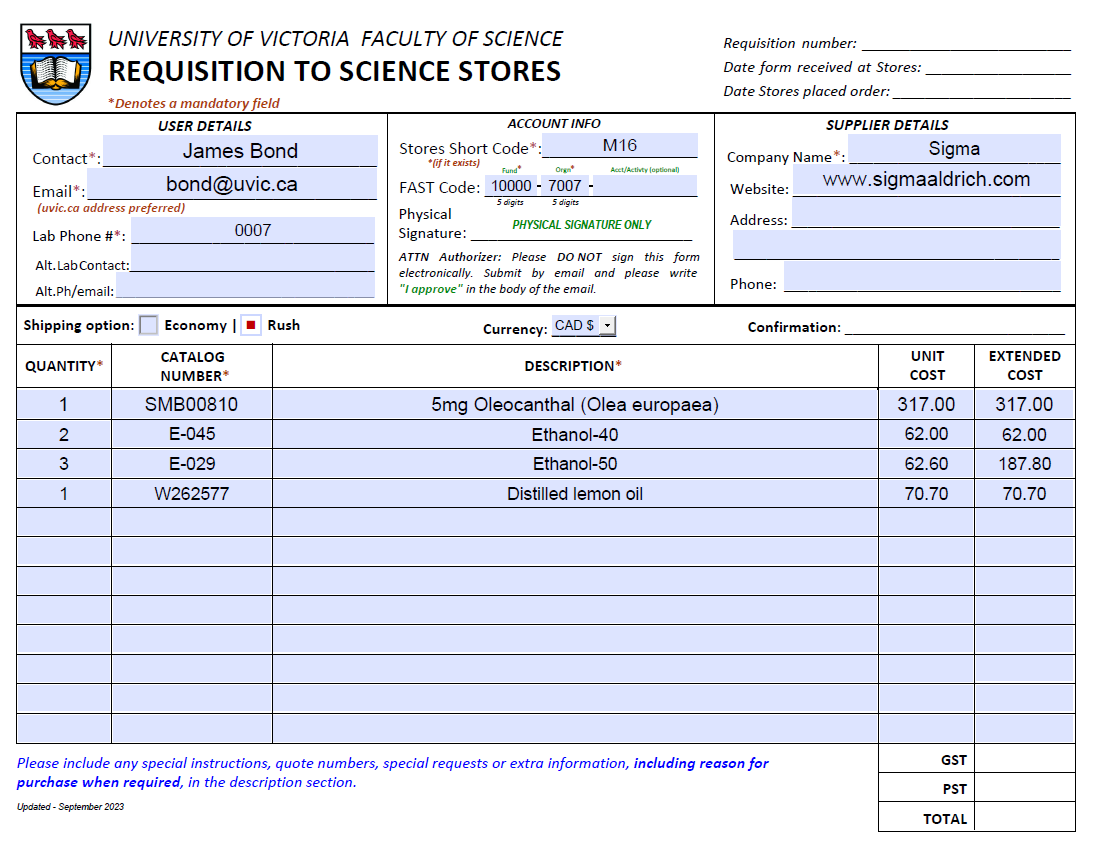This screenshot has width=1098, height=850.
Task: Click the University of Victoria crest logo
Action: click(55, 64)
